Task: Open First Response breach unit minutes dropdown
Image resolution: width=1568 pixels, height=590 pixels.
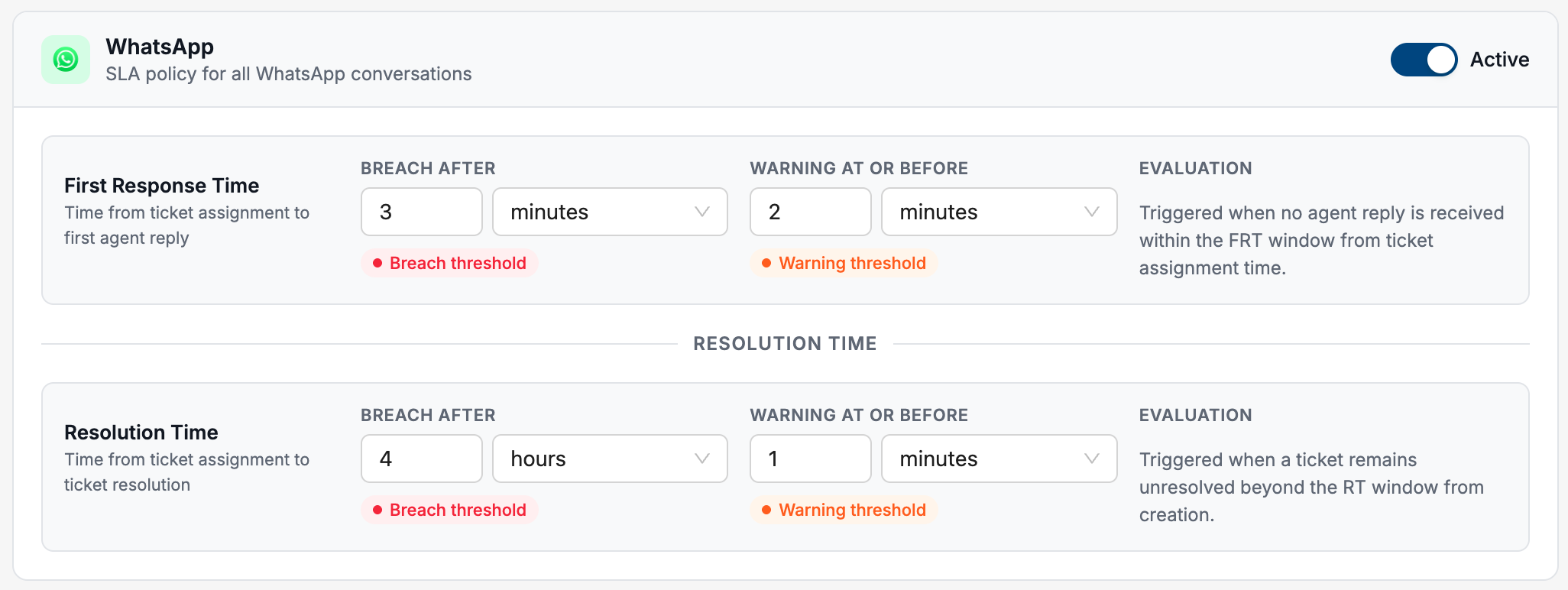Action: tap(610, 212)
